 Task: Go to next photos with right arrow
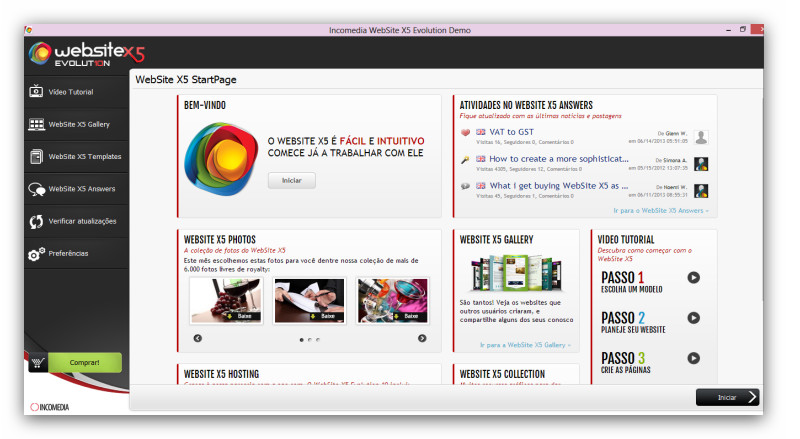tap(422, 338)
